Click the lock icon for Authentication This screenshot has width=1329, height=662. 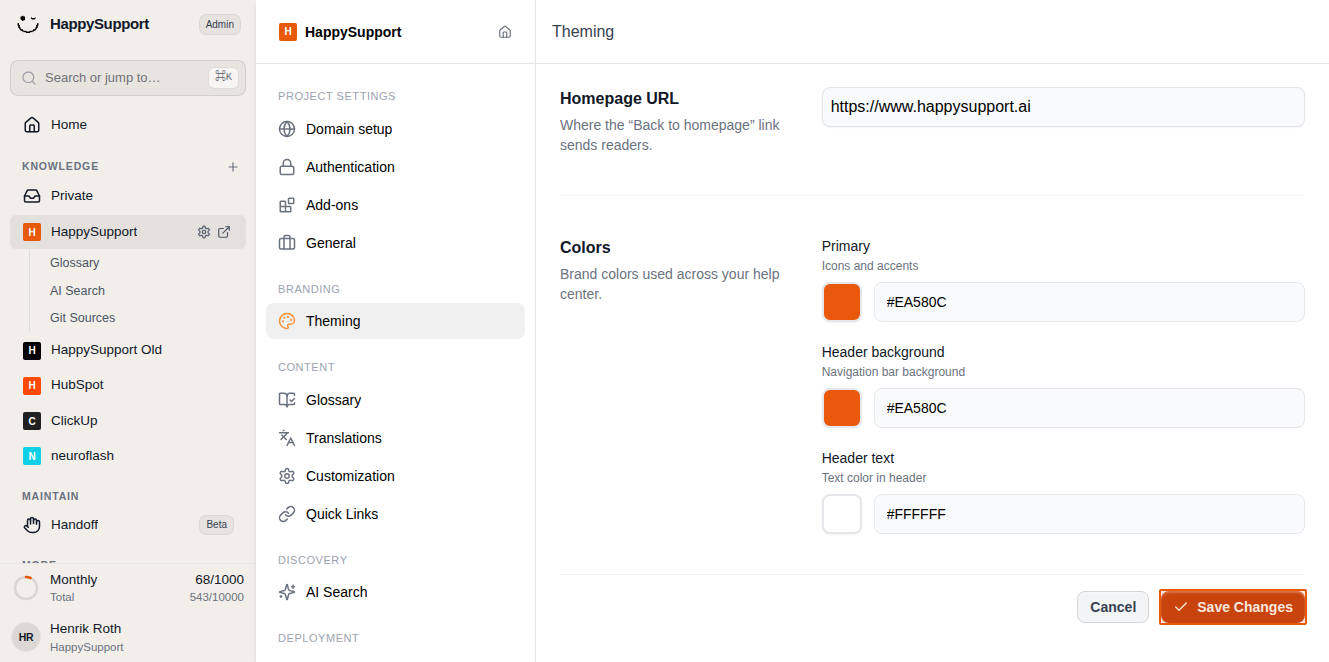click(x=287, y=167)
